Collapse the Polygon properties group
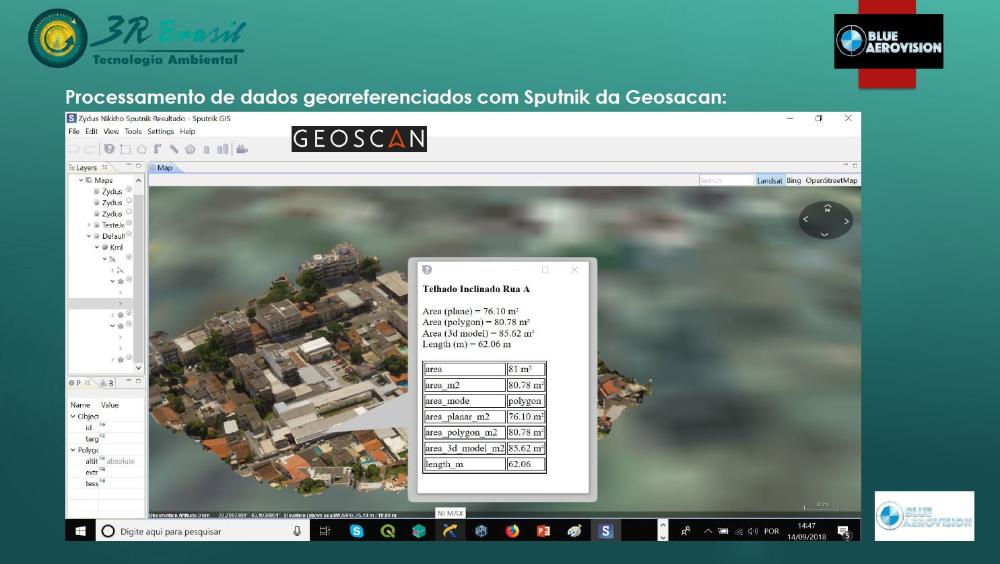Screen dimensions: 1000x564 [73, 450]
